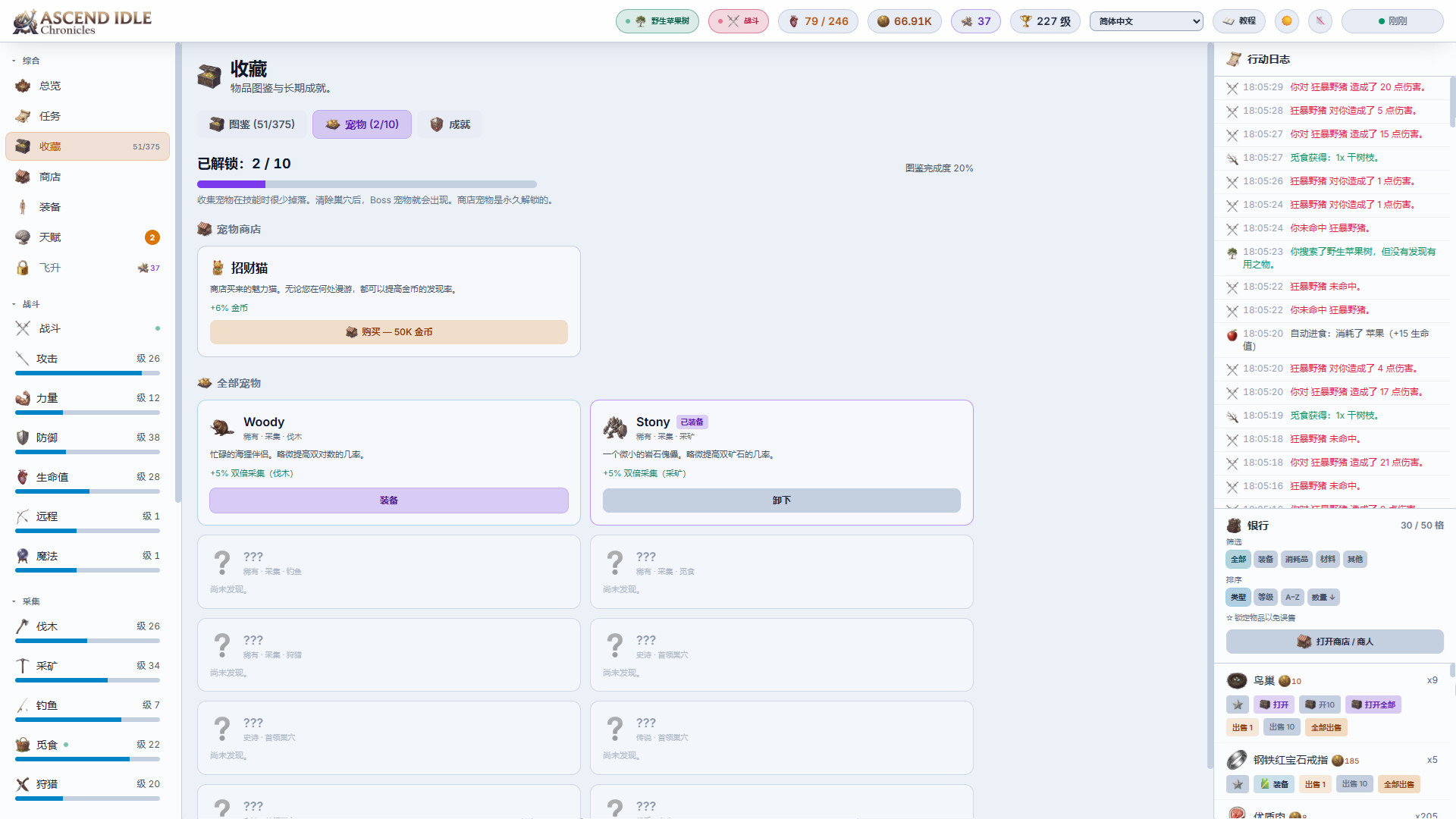
Task: Click the red 战斗 status pill in header
Action: pyautogui.click(x=739, y=21)
